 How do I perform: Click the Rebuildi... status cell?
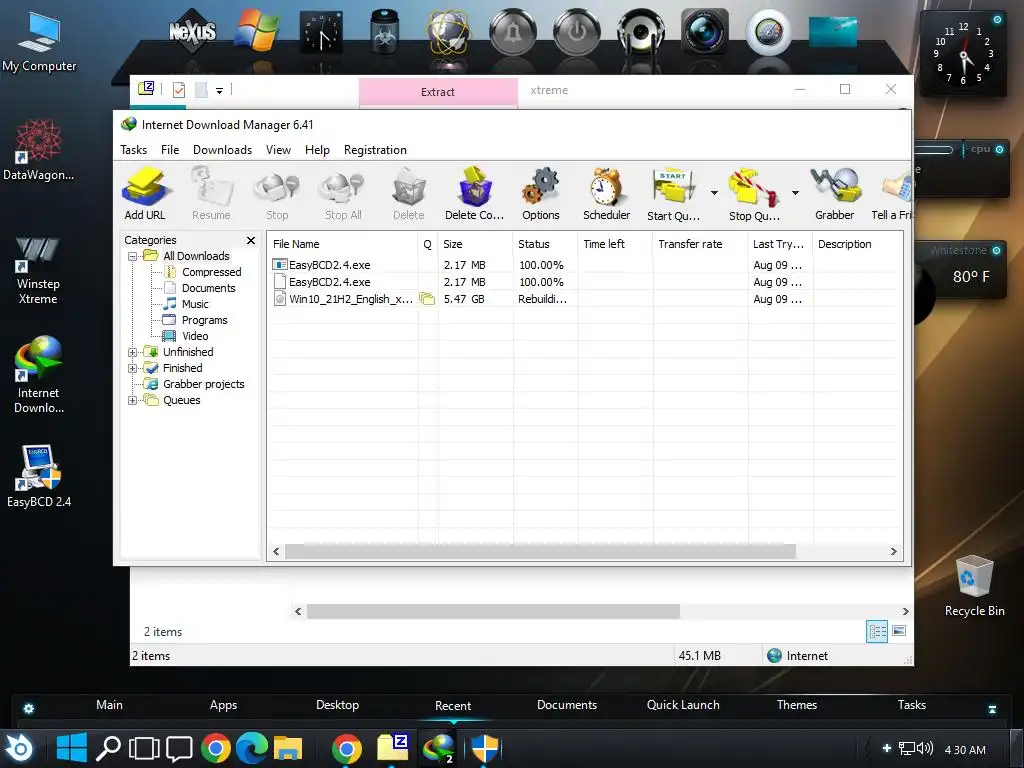tap(542, 299)
